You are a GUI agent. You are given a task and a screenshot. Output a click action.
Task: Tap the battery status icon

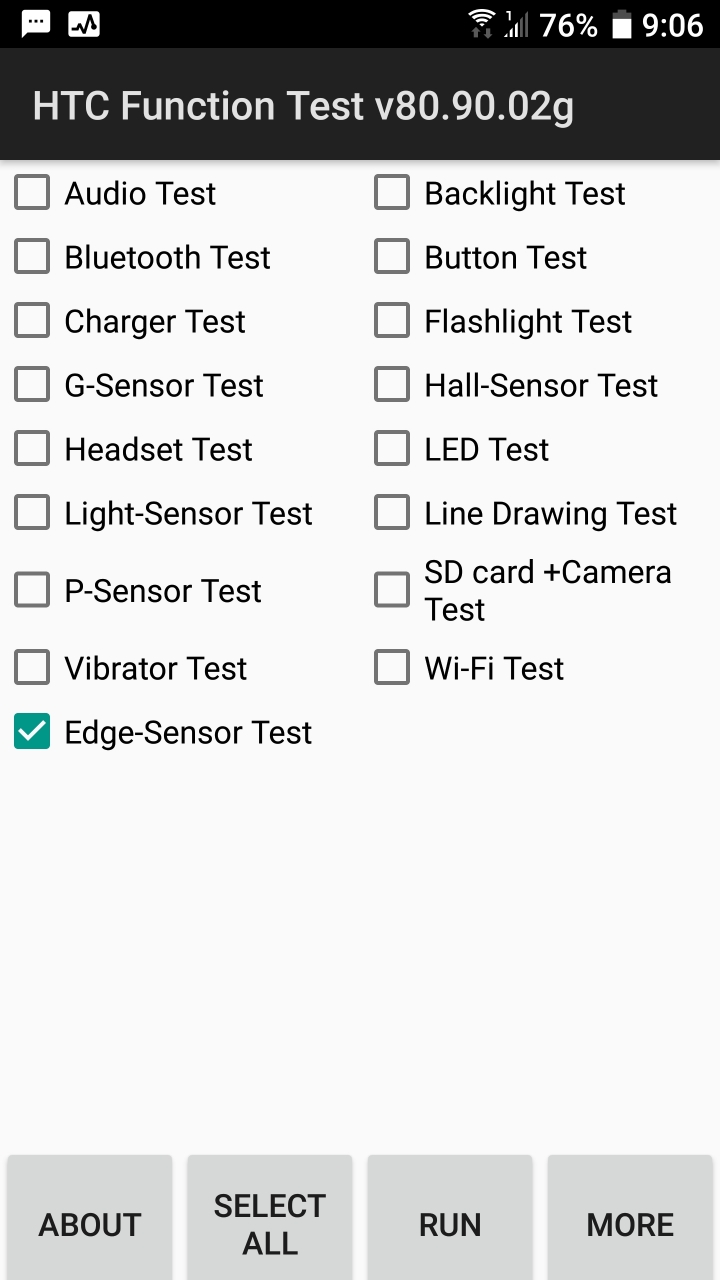pos(622,24)
